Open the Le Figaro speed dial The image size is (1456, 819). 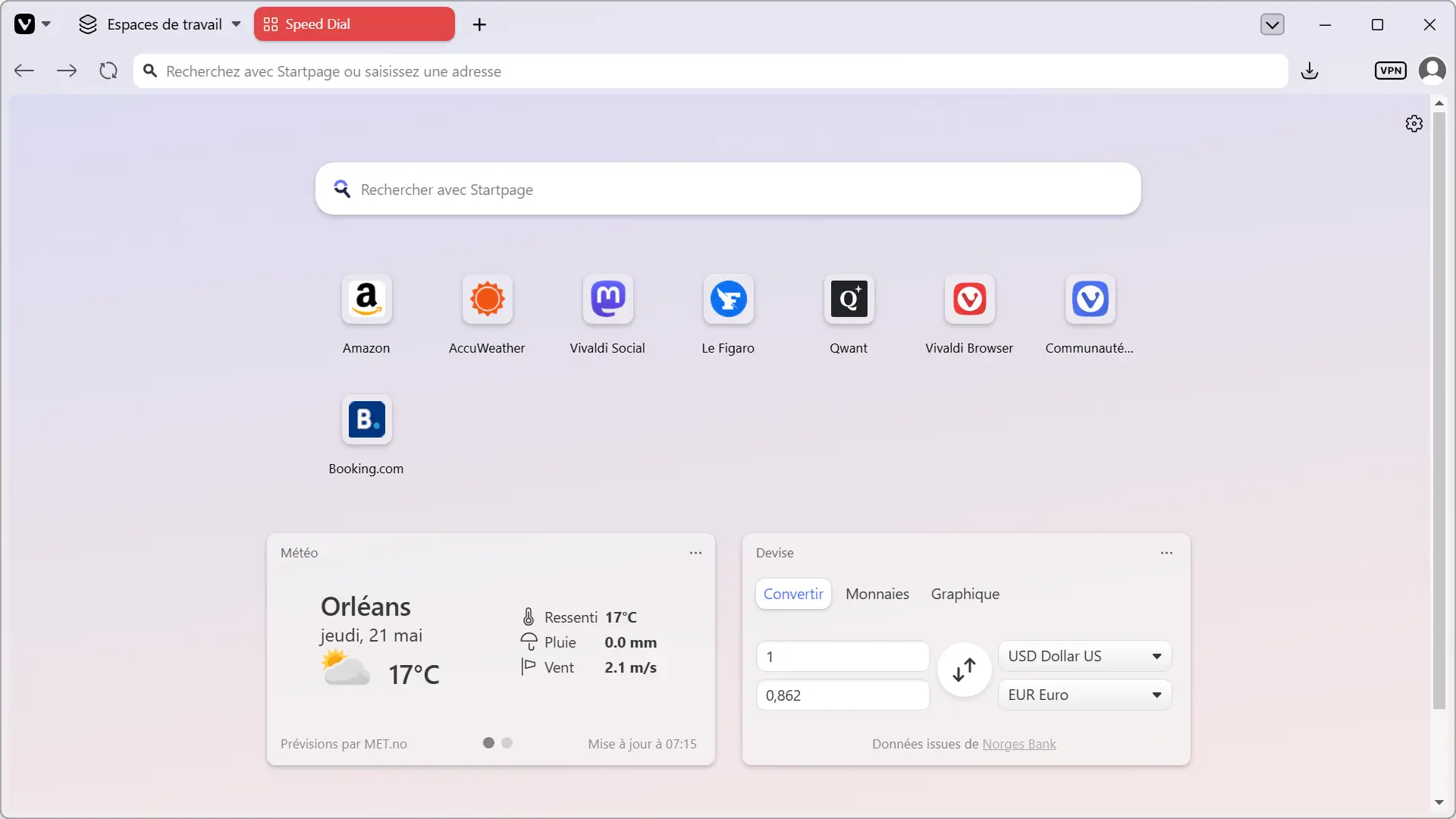728,299
